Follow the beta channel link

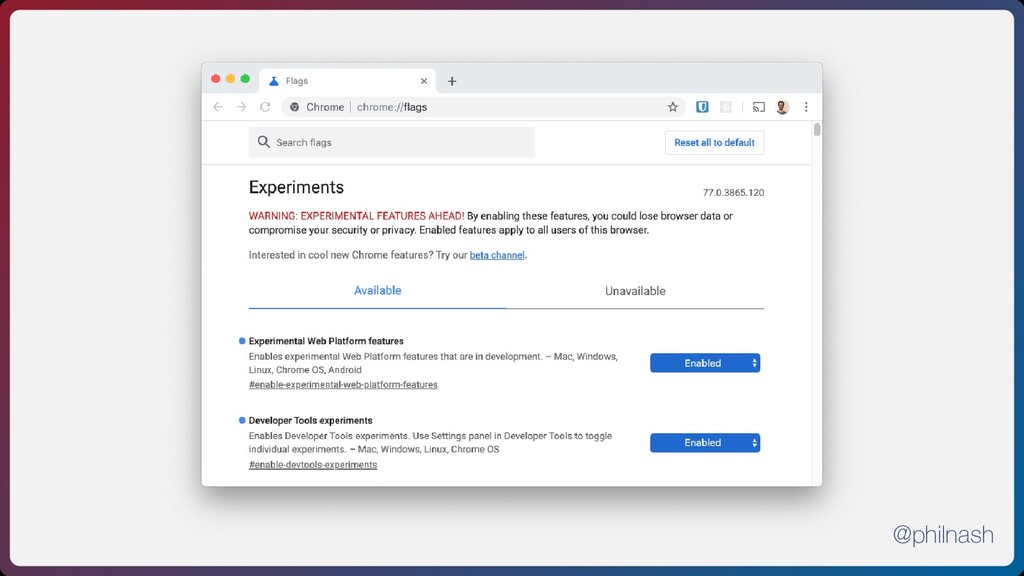497,255
